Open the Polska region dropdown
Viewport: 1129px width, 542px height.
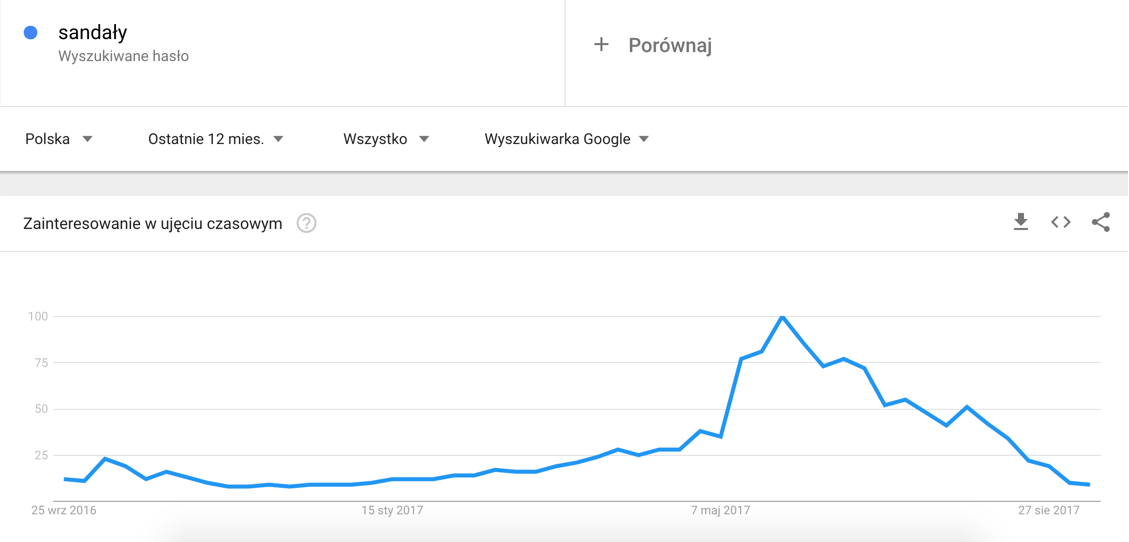pyautogui.click(x=59, y=139)
